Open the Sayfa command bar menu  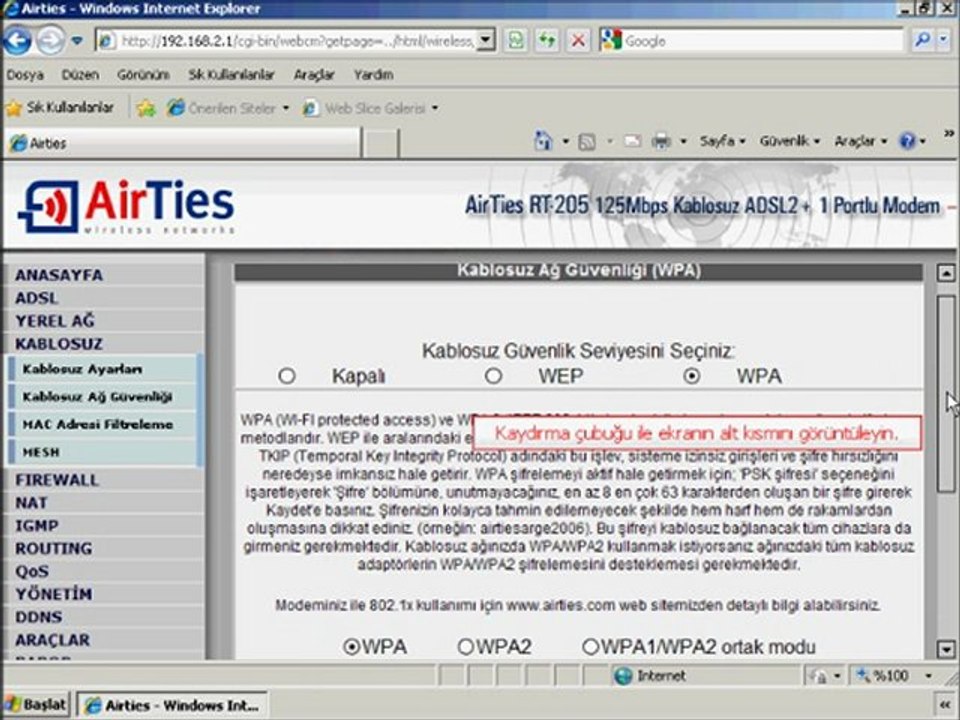[x=722, y=141]
